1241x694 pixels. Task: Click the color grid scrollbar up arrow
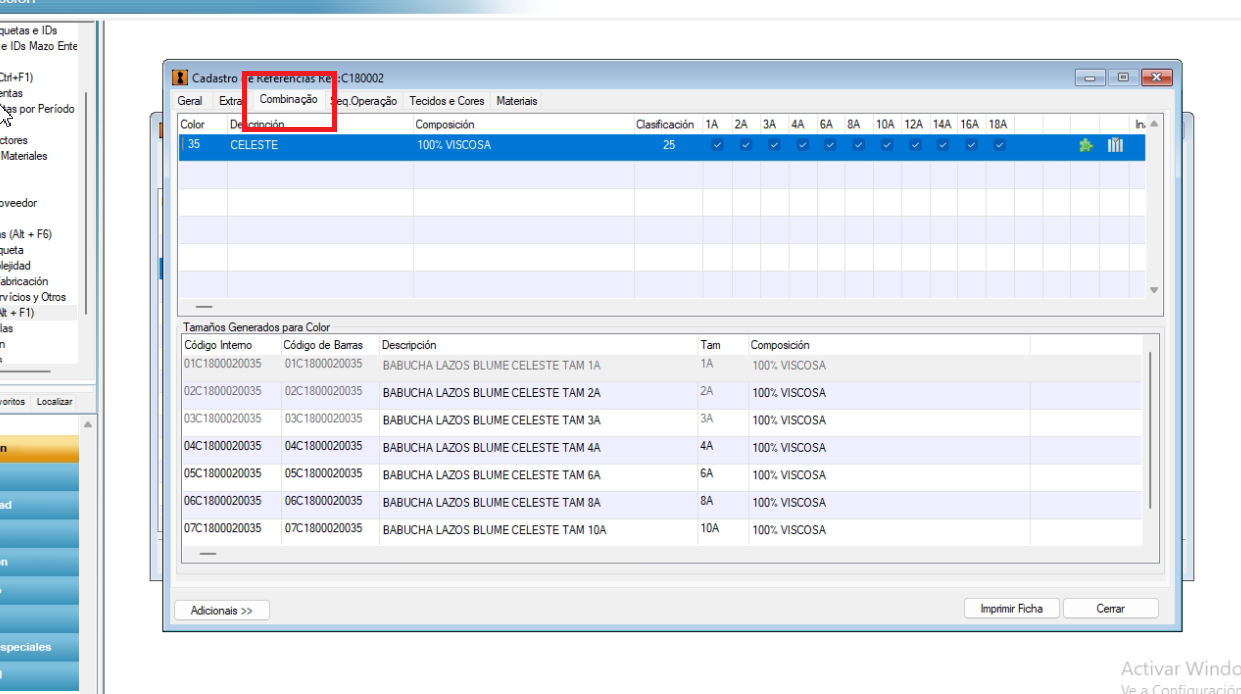[x=1154, y=124]
